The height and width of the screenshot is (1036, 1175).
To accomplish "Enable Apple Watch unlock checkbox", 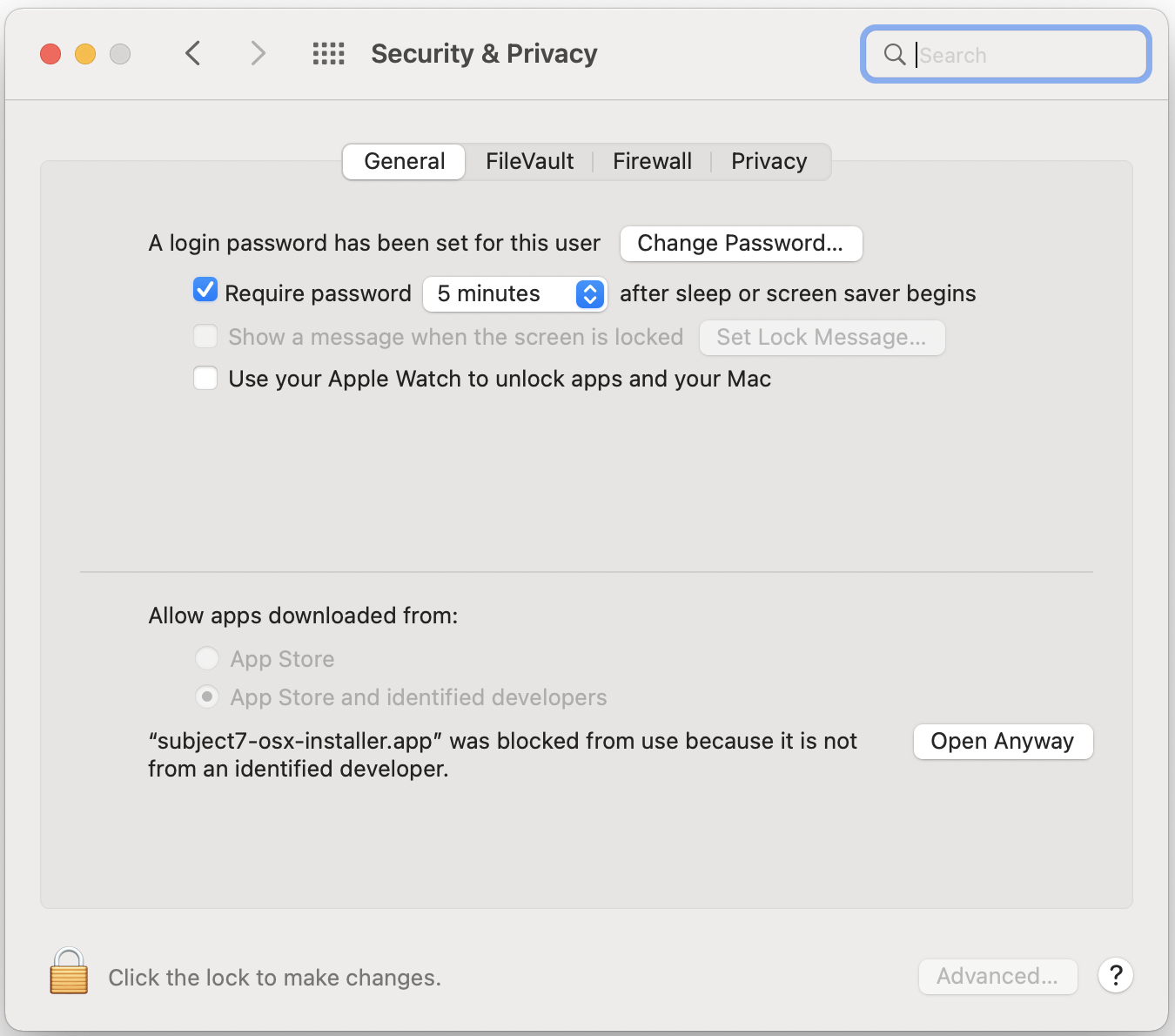I will (x=205, y=379).
